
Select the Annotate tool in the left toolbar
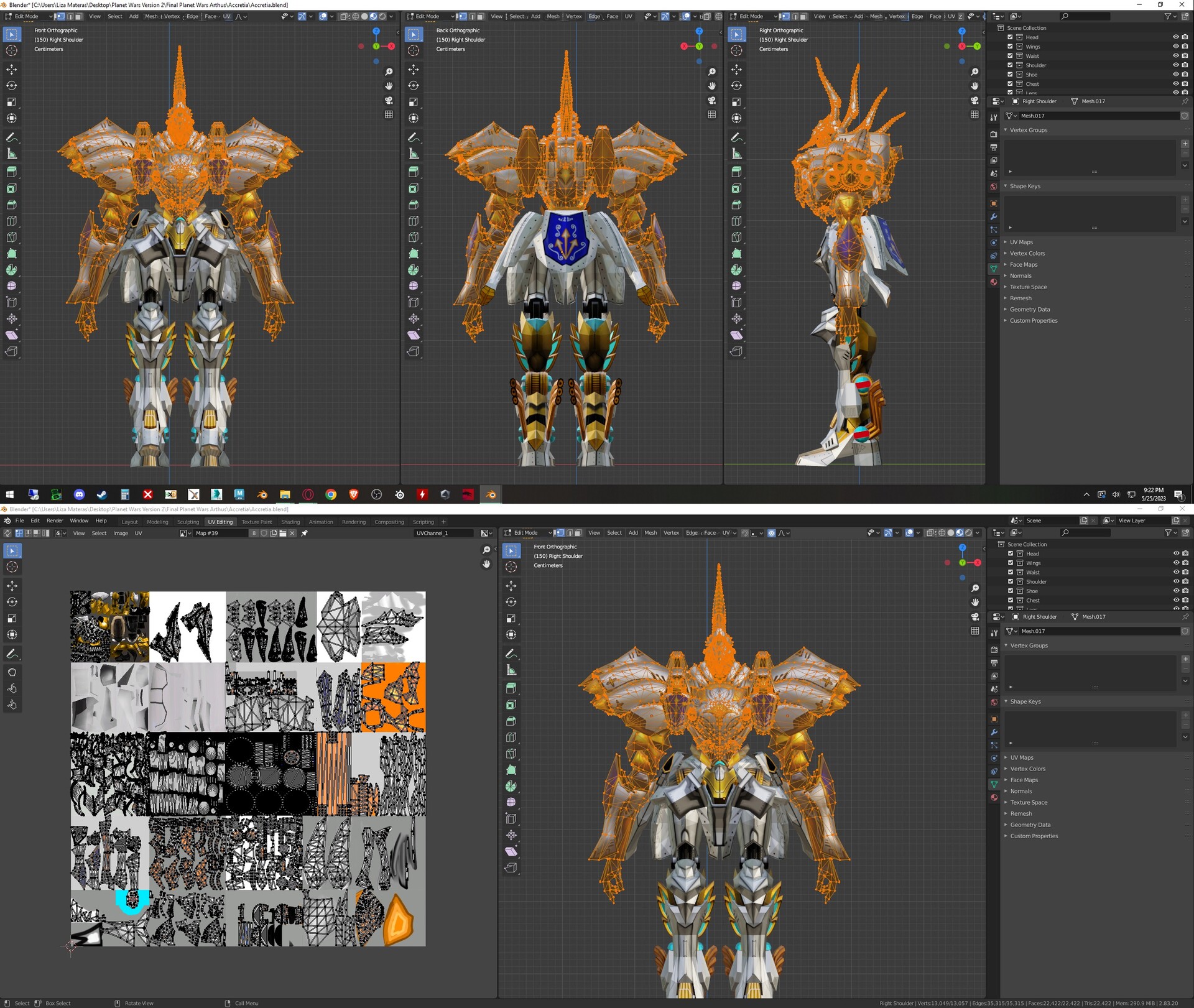(12, 137)
